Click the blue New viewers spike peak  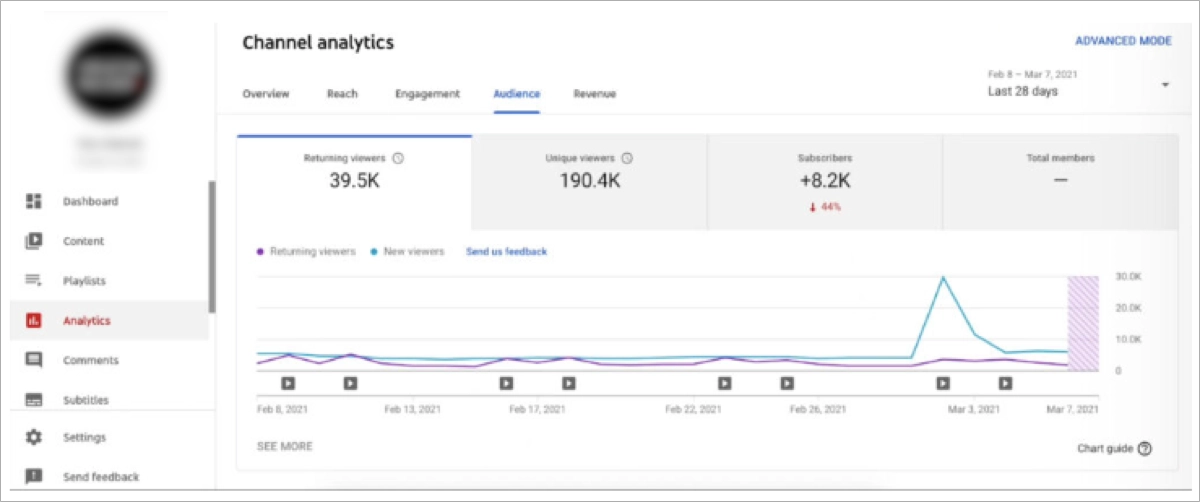point(942,278)
